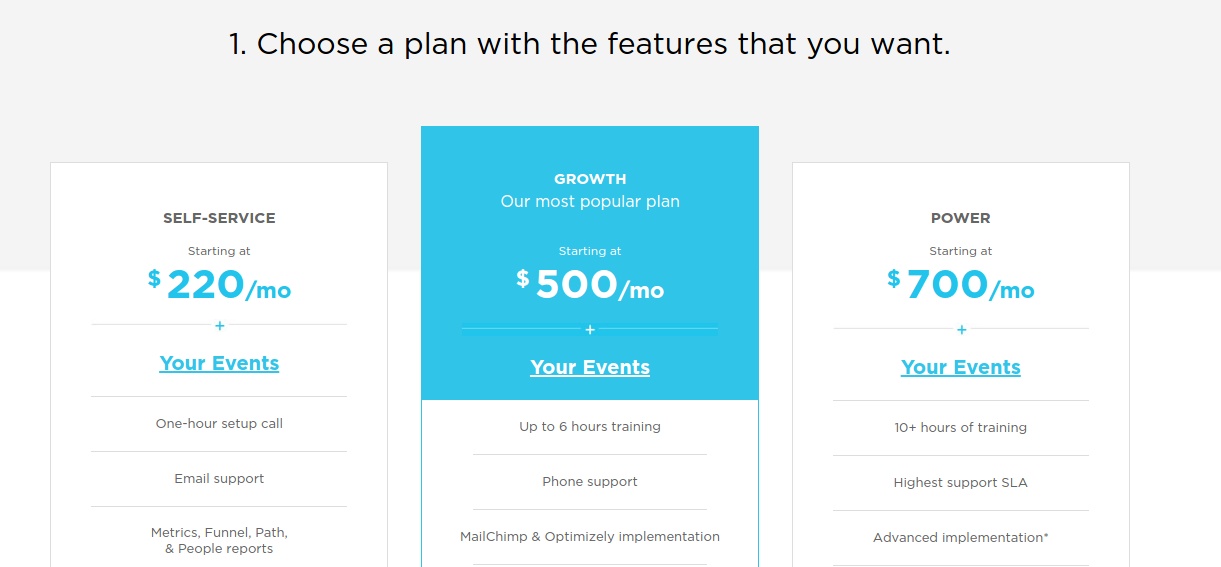Click Phone support feature row
The image size is (1221, 567).
click(x=590, y=482)
